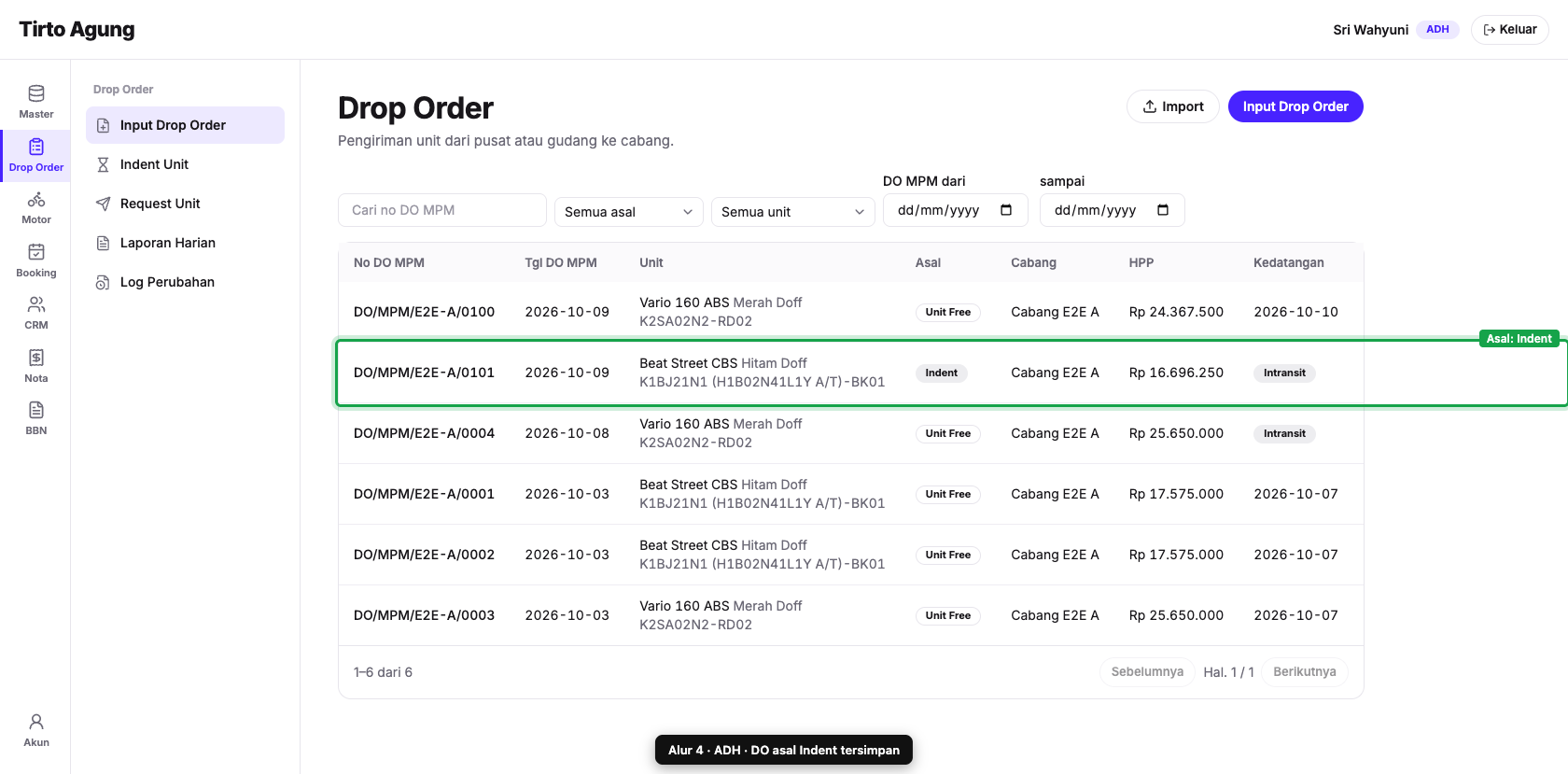
Task: Open calendar picker for sampai date
Action: click(1163, 210)
